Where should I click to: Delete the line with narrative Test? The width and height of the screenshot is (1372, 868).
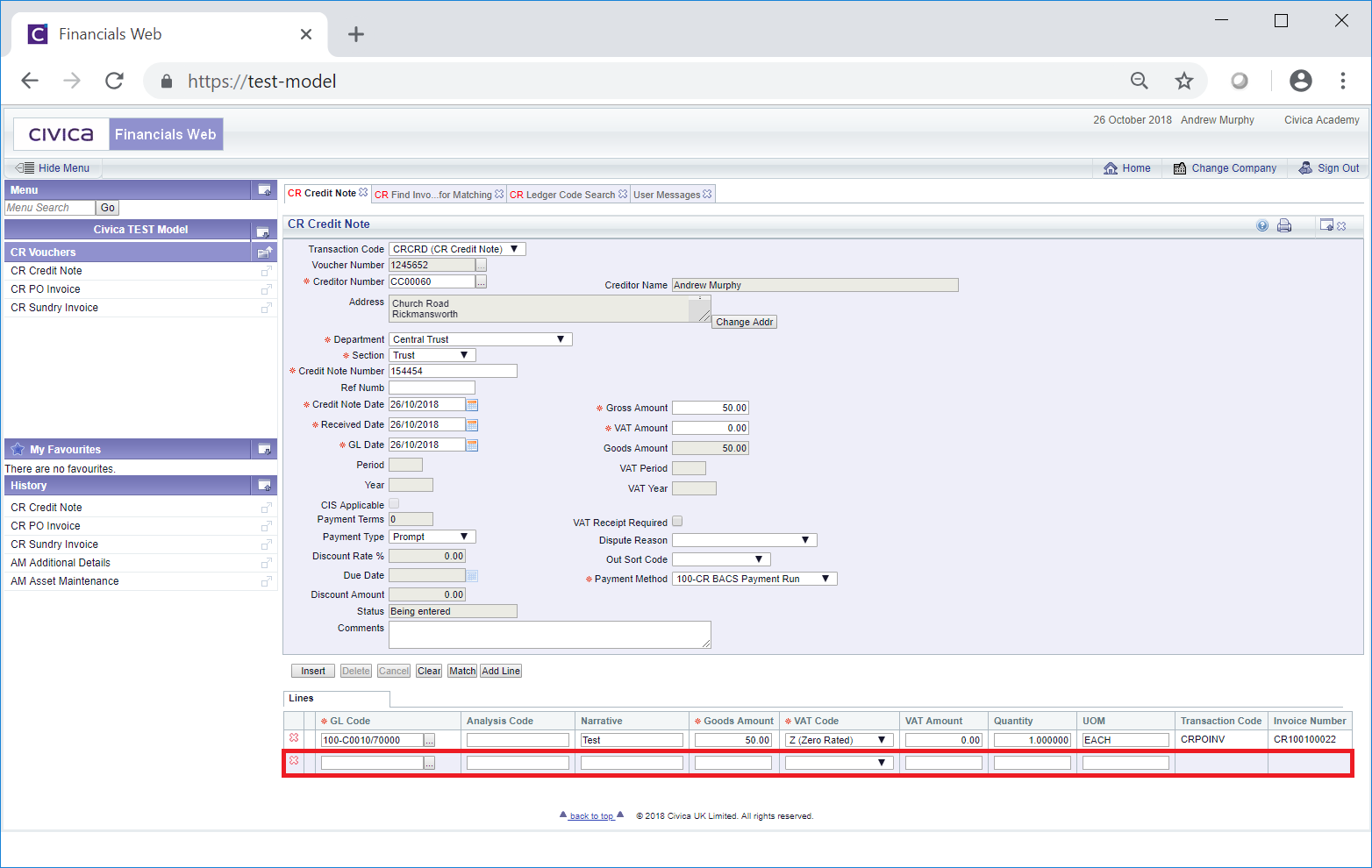point(294,738)
